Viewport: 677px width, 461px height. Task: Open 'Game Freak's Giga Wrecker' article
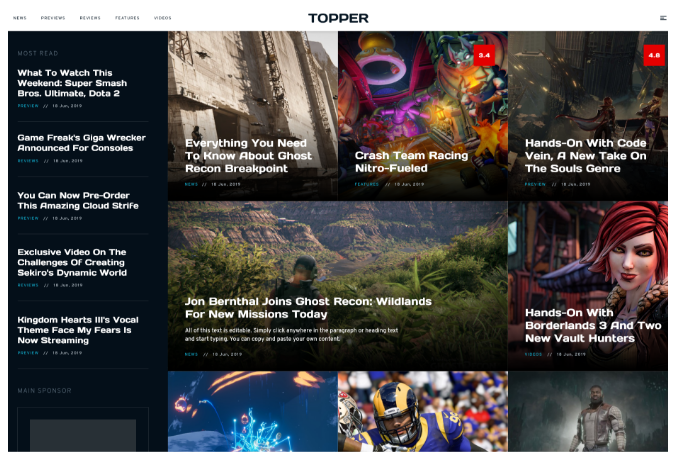pos(82,143)
